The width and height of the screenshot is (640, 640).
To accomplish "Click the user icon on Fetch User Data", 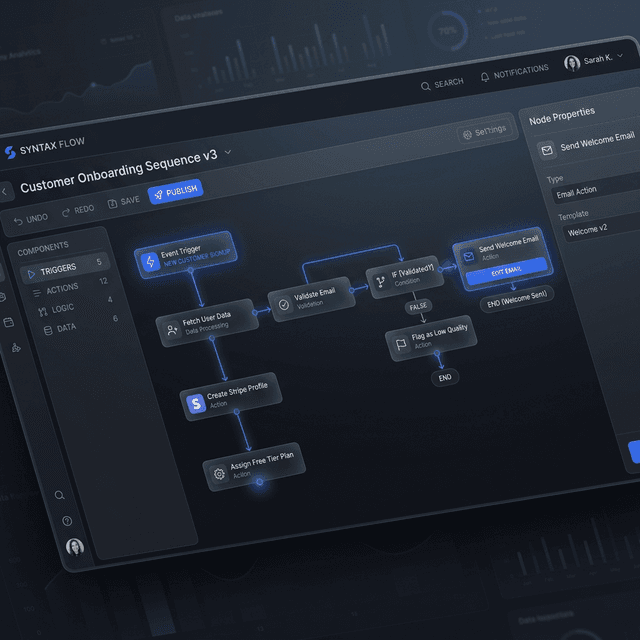I will [x=172, y=329].
